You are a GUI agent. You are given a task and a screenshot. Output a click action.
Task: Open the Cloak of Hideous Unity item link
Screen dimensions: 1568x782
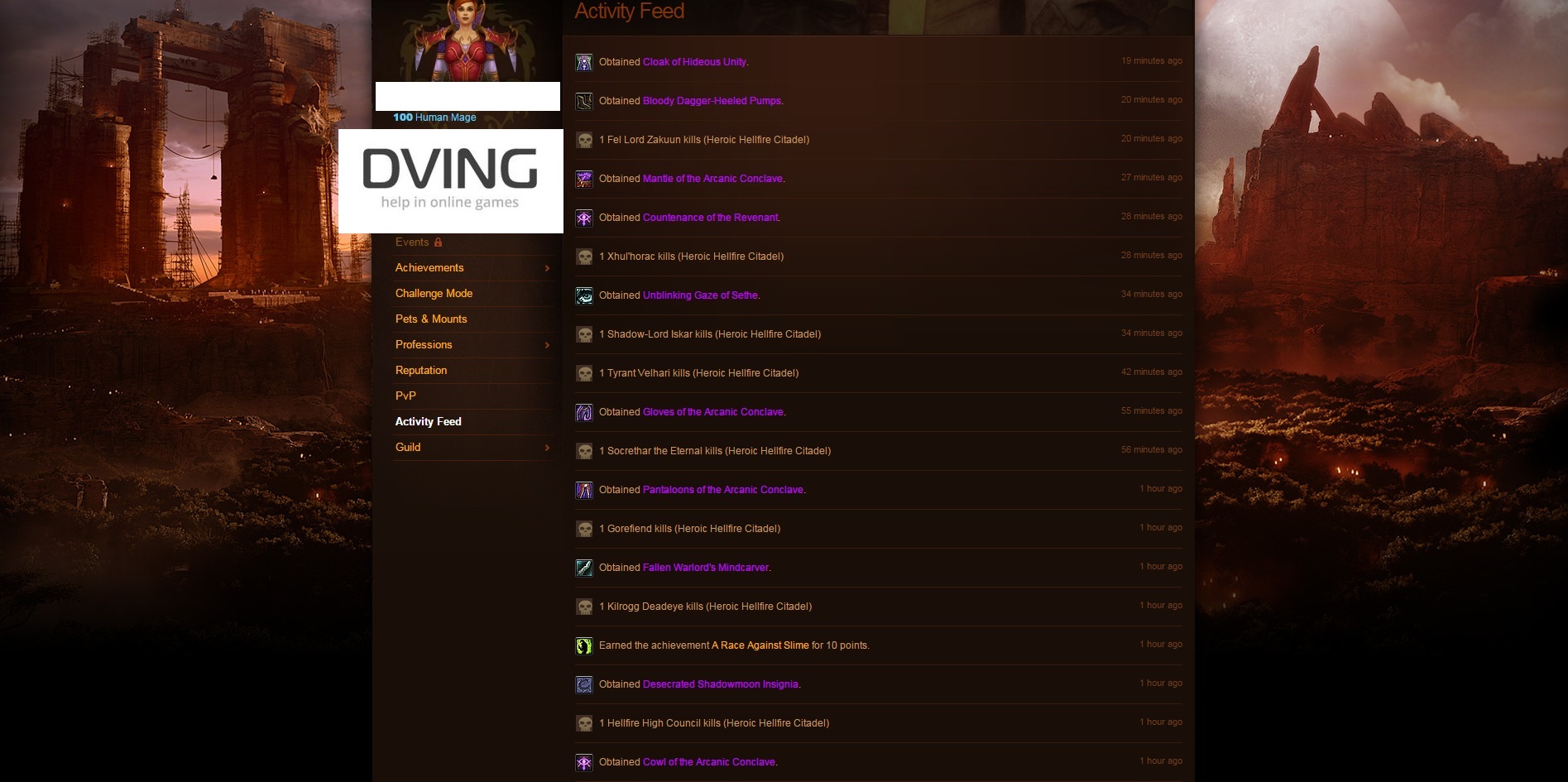694,62
